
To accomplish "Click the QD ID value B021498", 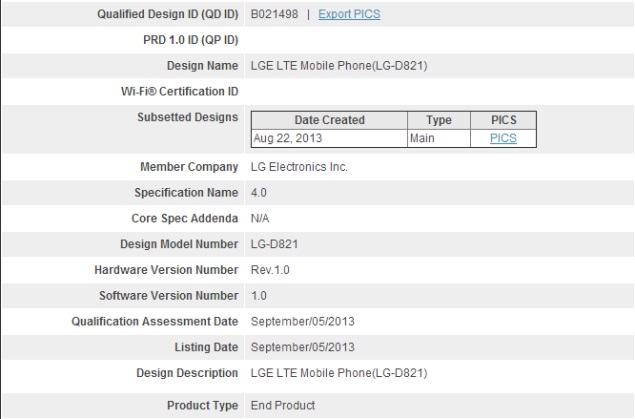I will [x=273, y=14].
